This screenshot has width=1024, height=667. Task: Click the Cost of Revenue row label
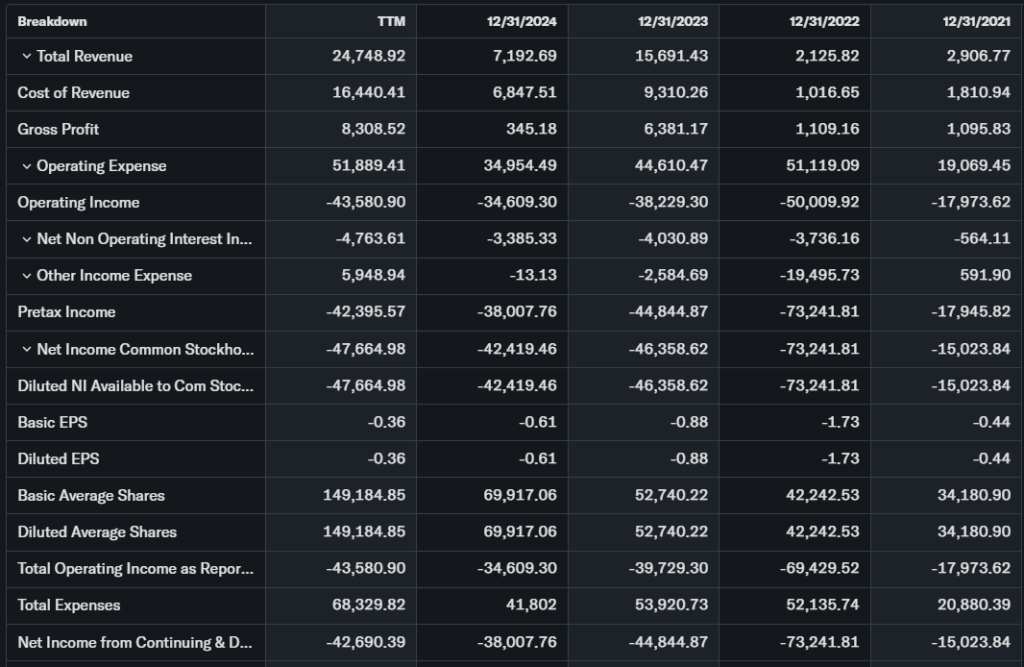coord(73,93)
